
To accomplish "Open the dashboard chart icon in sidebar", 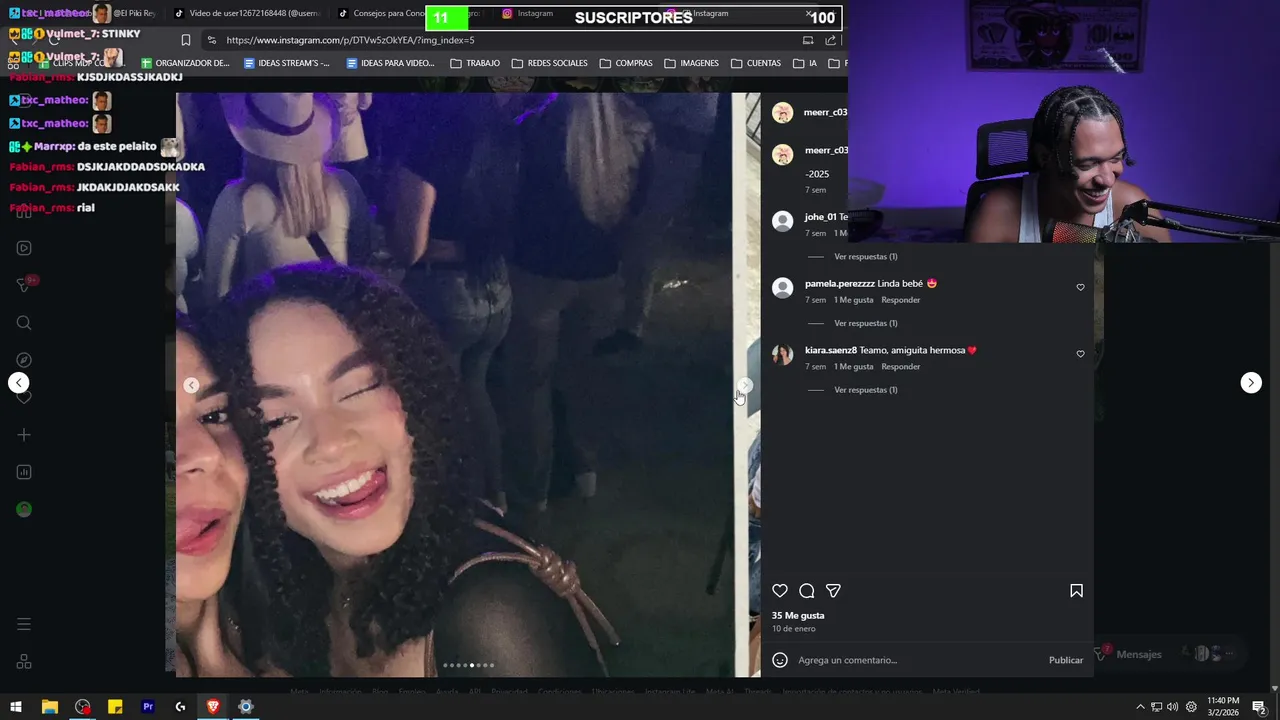I will coord(24,472).
